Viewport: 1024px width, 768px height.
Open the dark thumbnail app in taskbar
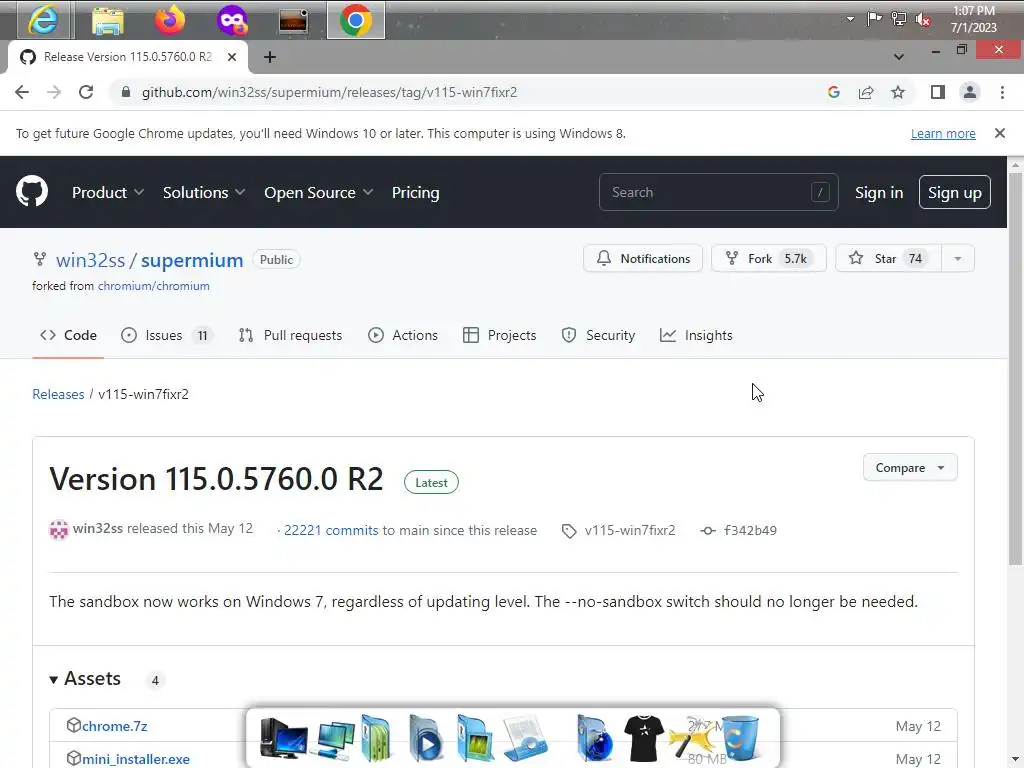click(293, 21)
